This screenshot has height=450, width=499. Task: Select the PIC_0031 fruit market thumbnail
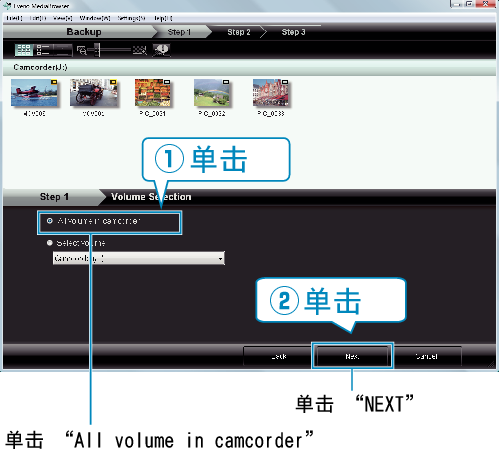(153, 93)
